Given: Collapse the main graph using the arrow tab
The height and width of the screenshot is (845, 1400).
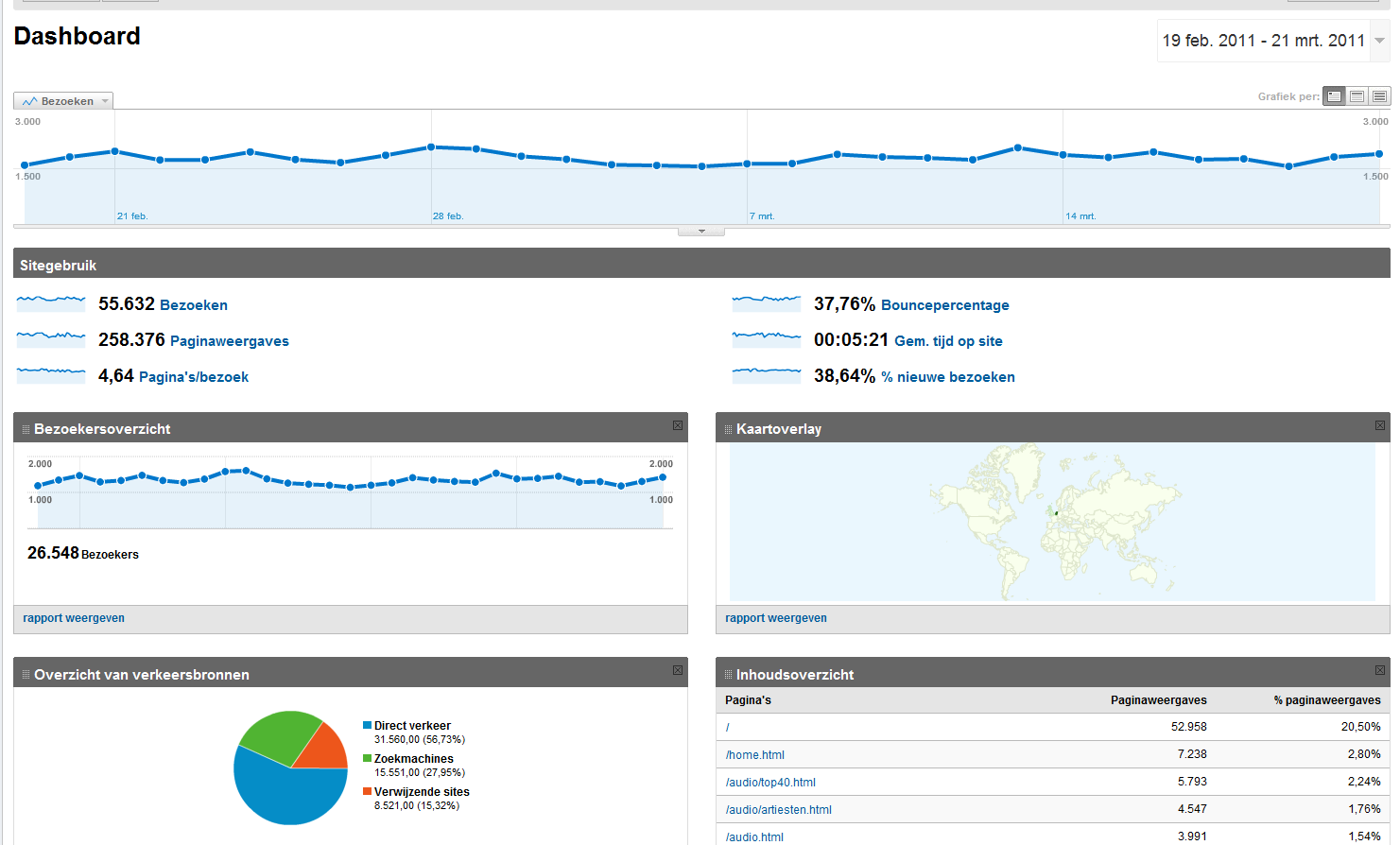Looking at the screenshot, I should tap(701, 231).
